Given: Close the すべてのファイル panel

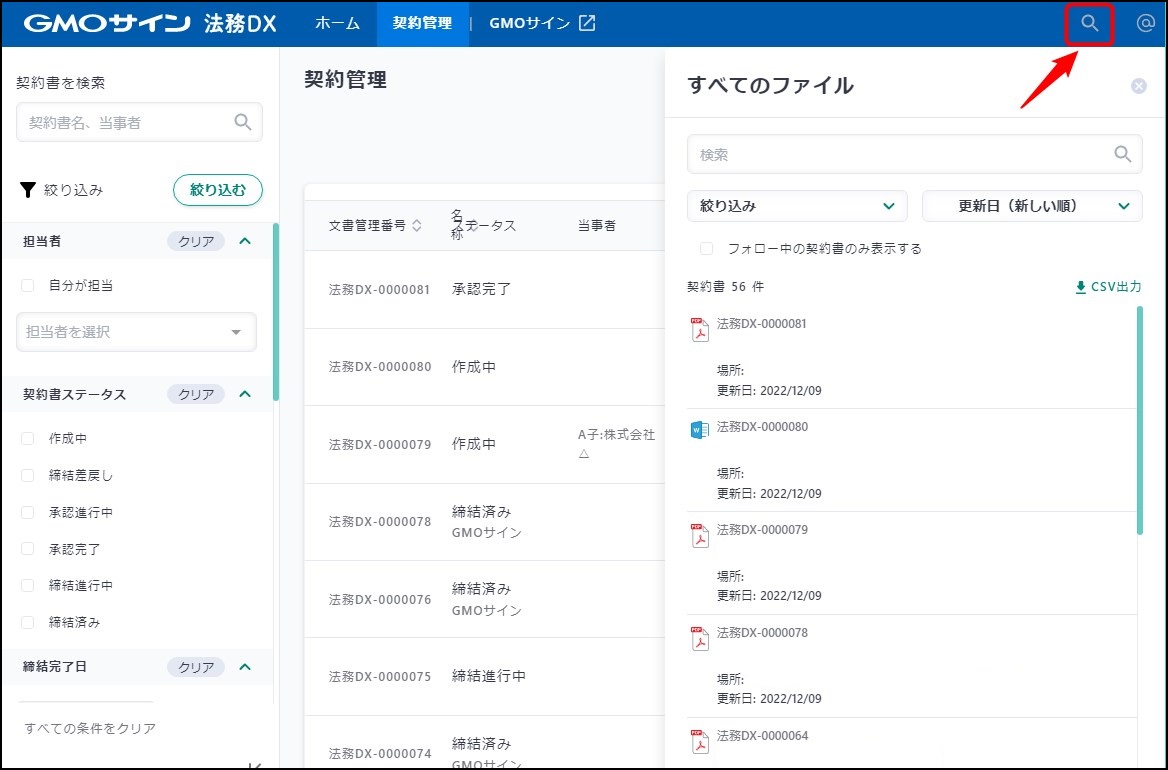Looking at the screenshot, I should pos(1139,86).
